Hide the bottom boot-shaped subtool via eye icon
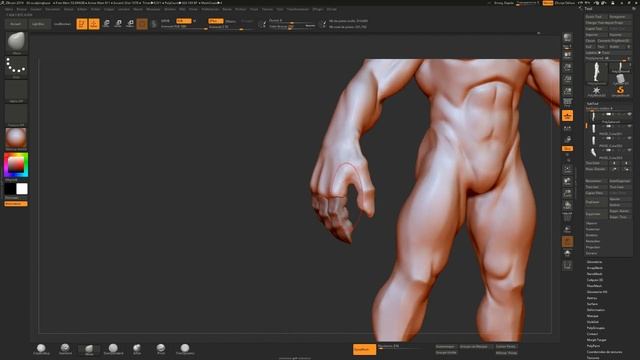The height and width of the screenshot is (360, 640). tap(629, 150)
